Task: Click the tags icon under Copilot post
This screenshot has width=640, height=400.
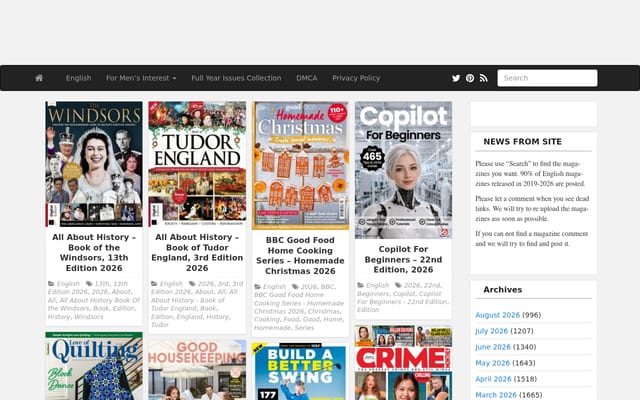Action: (x=398, y=285)
